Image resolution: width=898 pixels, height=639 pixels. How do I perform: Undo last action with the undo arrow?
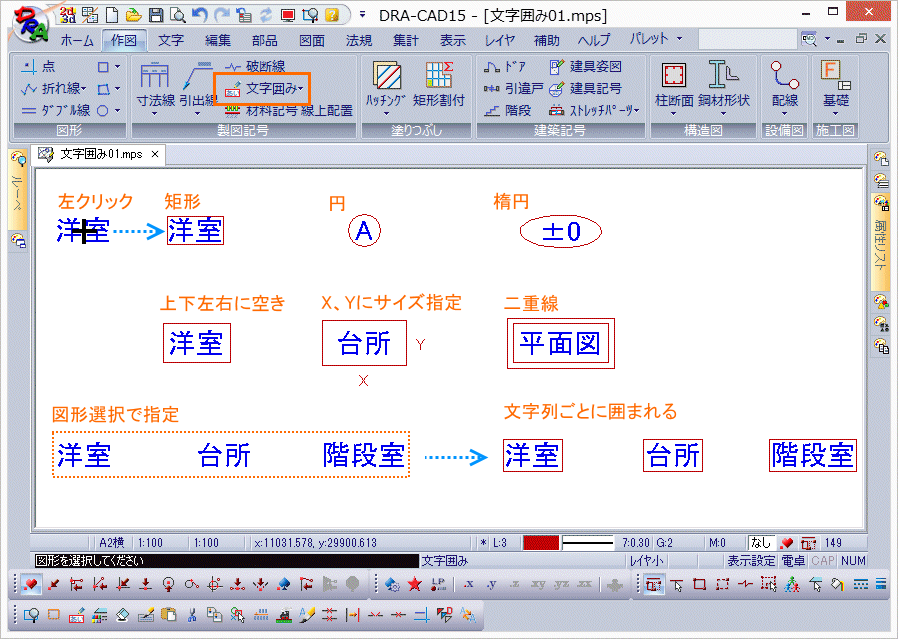[x=199, y=14]
